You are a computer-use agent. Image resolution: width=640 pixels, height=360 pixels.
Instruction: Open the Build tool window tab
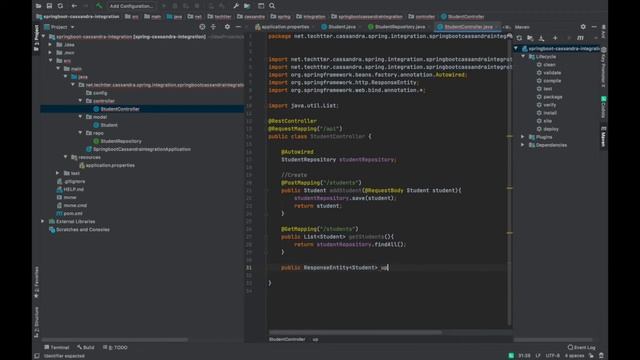tap(86, 347)
